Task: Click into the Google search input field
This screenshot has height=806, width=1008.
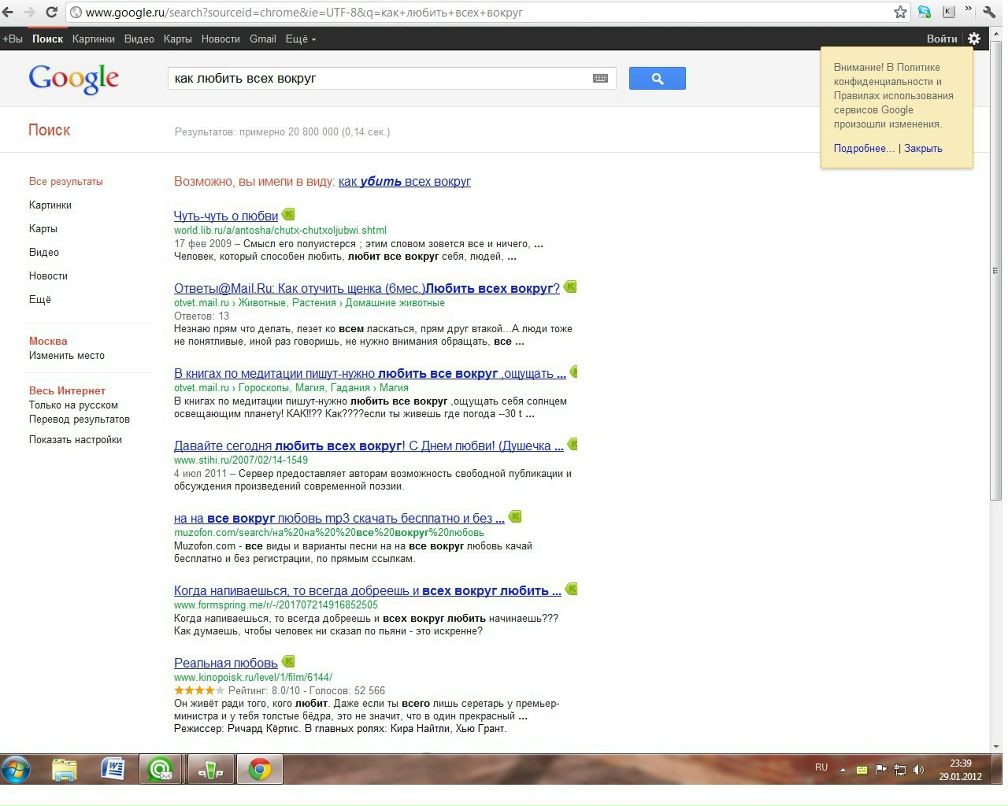Action: (x=380, y=78)
